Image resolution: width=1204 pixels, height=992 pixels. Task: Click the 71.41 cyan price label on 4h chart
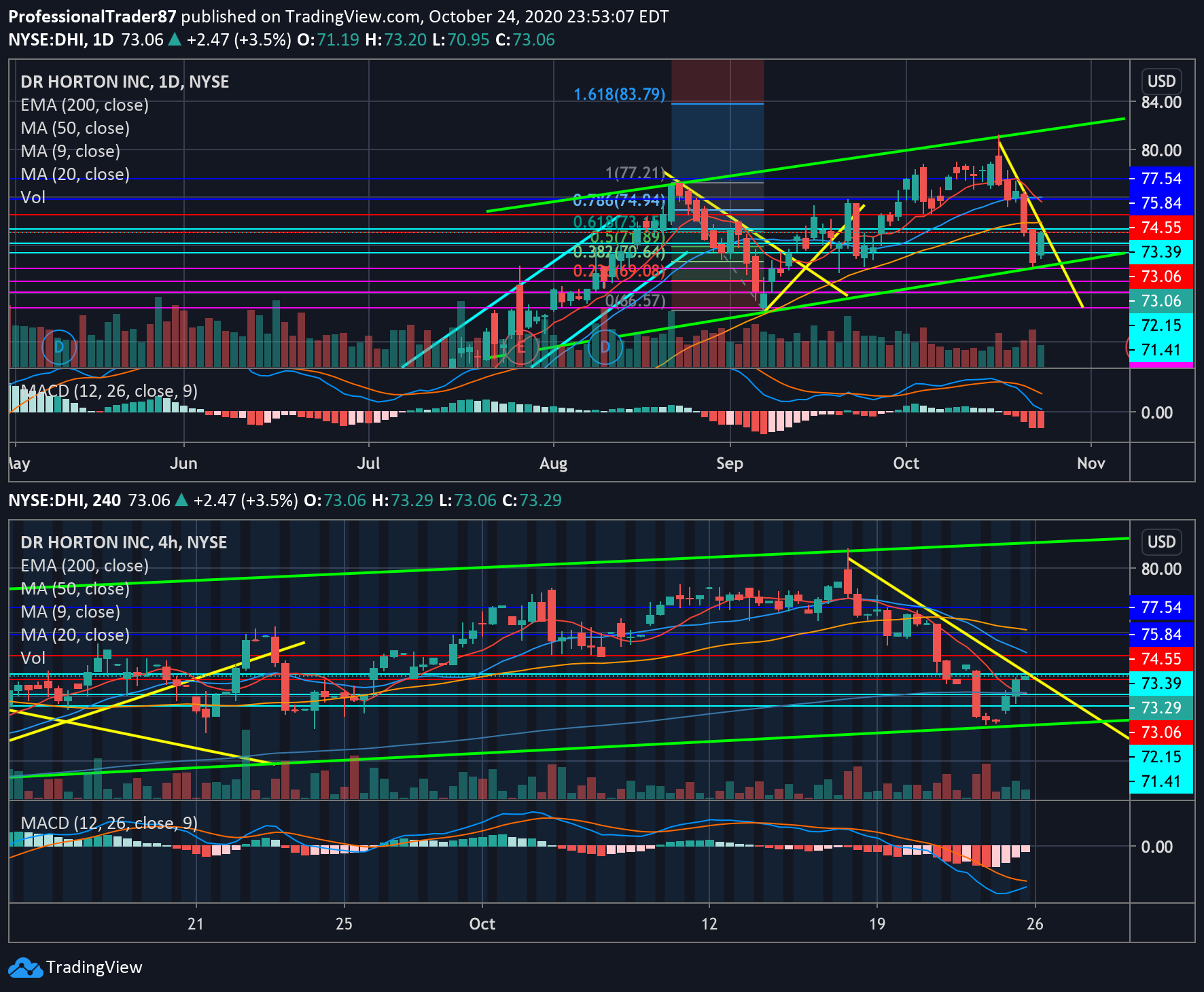click(1161, 781)
